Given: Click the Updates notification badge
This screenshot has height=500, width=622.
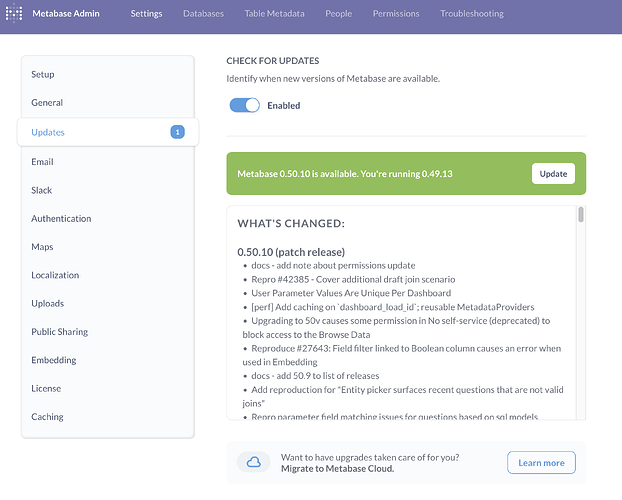Looking at the screenshot, I should [177, 132].
